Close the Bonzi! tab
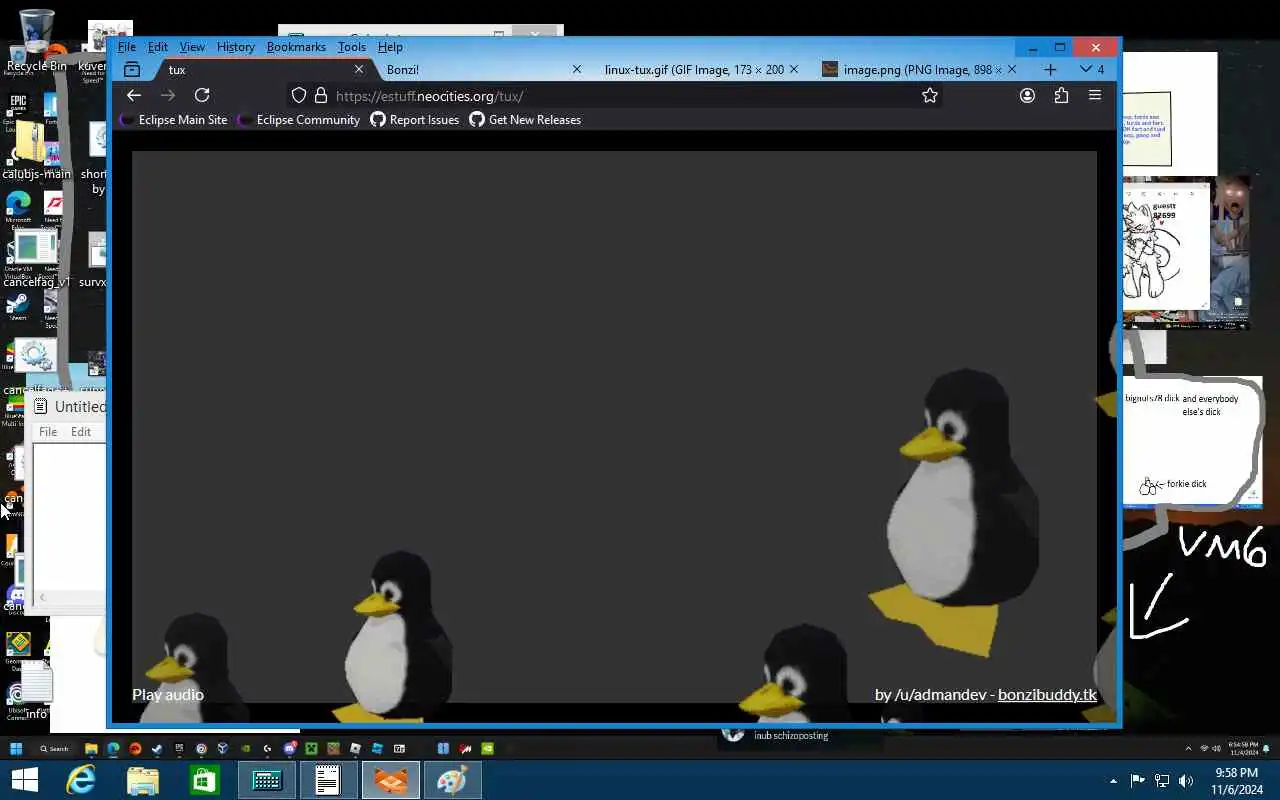The width and height of the screenshot is (1280, 800). coord(576,69)
